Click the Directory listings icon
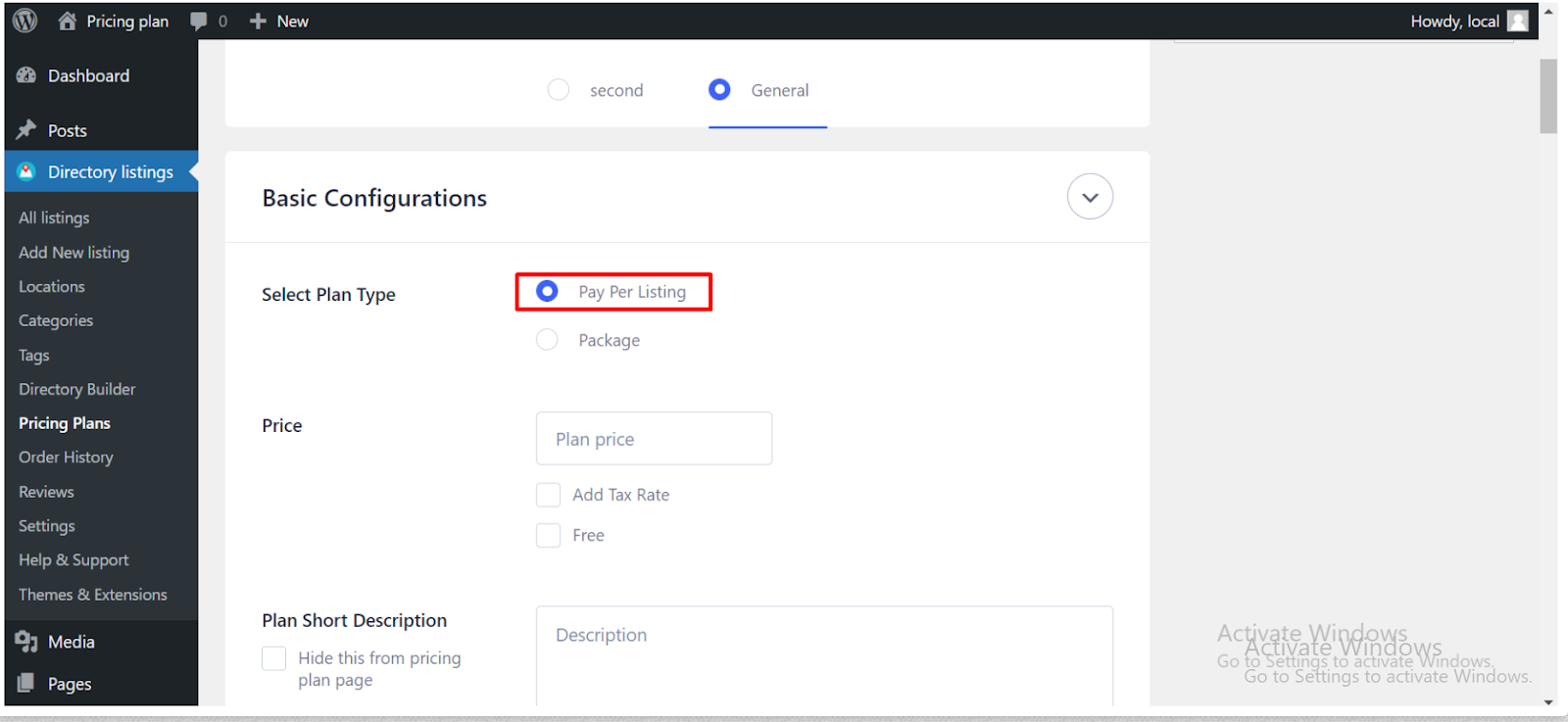 coord(26,171)
